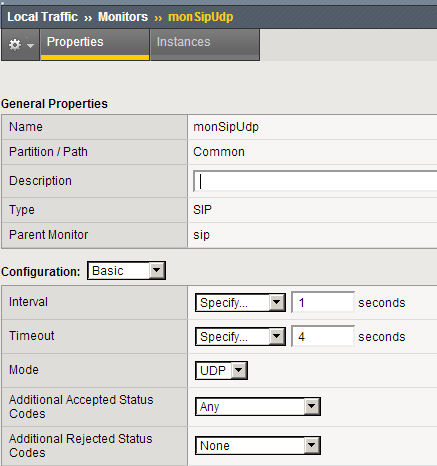This screenshot has width=437, height=466.
Task: Click the Timeout seconds value field
Action: click(323, 336)
